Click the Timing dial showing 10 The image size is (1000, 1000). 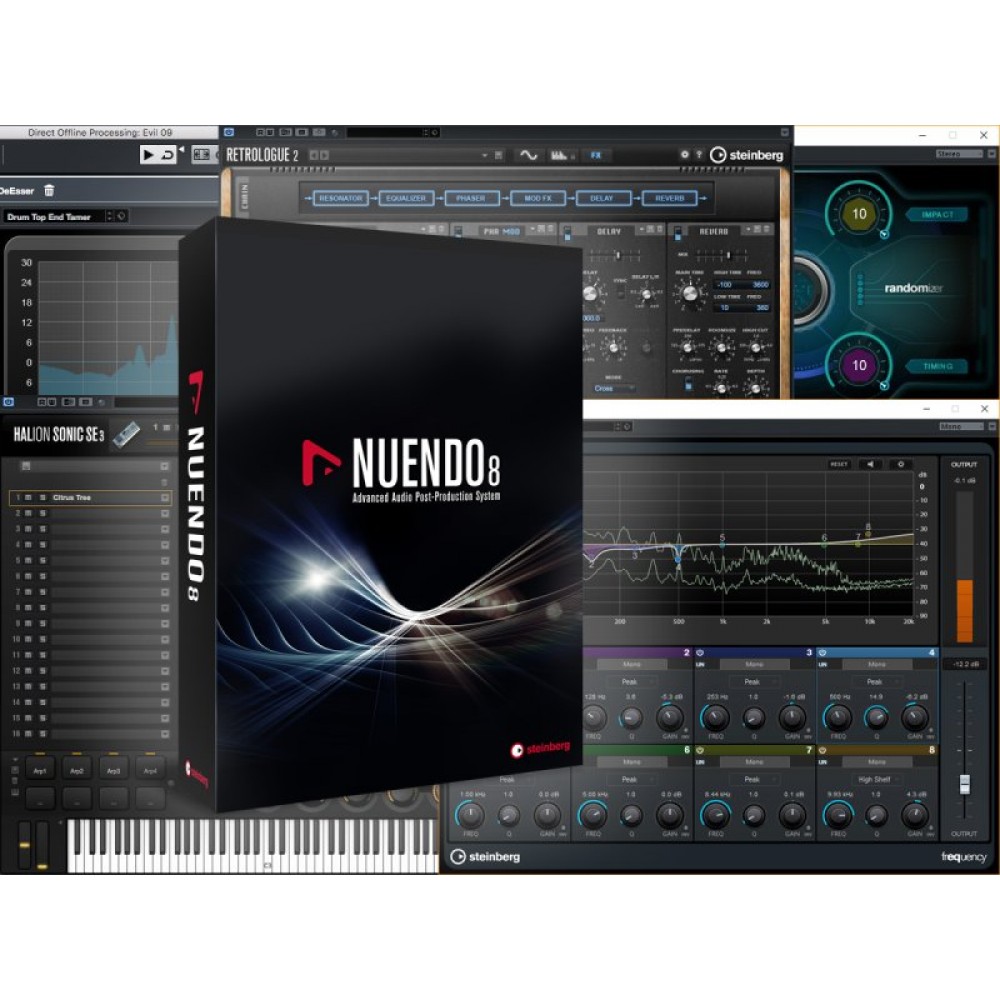click(858, 365)
